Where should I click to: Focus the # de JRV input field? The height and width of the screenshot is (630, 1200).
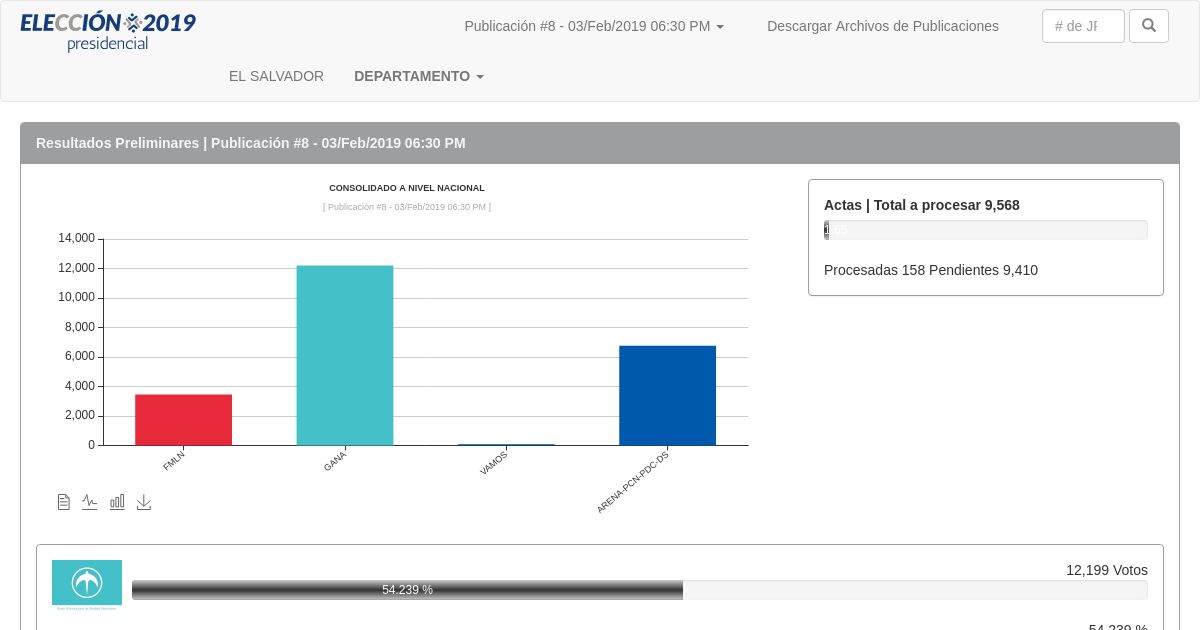(x=1083, y=26)
